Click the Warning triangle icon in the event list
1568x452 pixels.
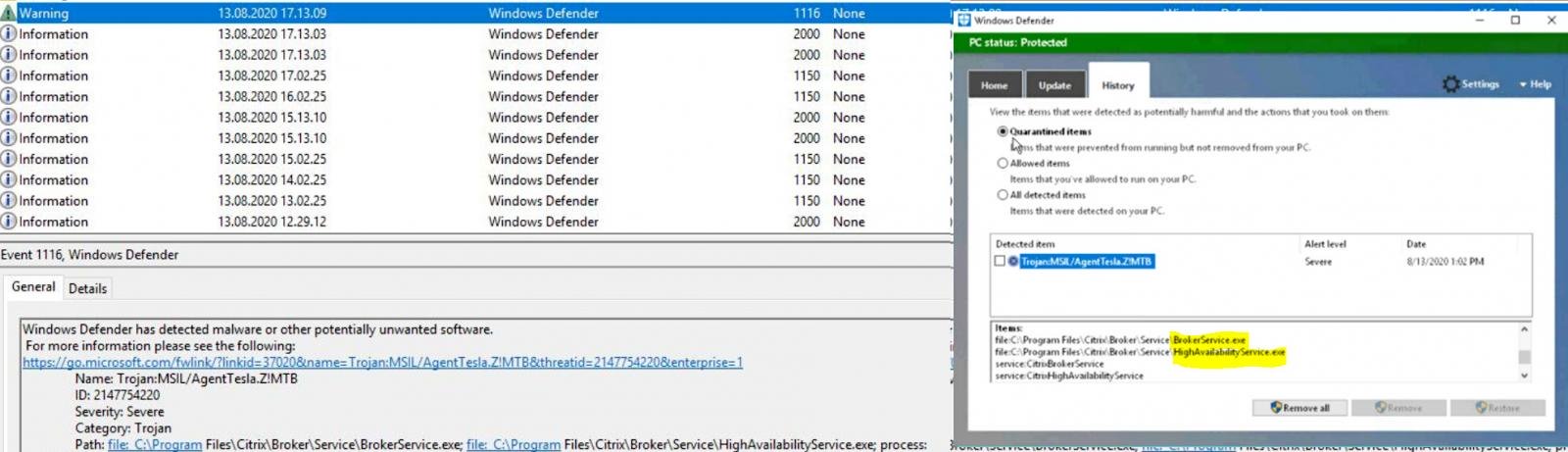pyautogui.click(x=9, y=13)
